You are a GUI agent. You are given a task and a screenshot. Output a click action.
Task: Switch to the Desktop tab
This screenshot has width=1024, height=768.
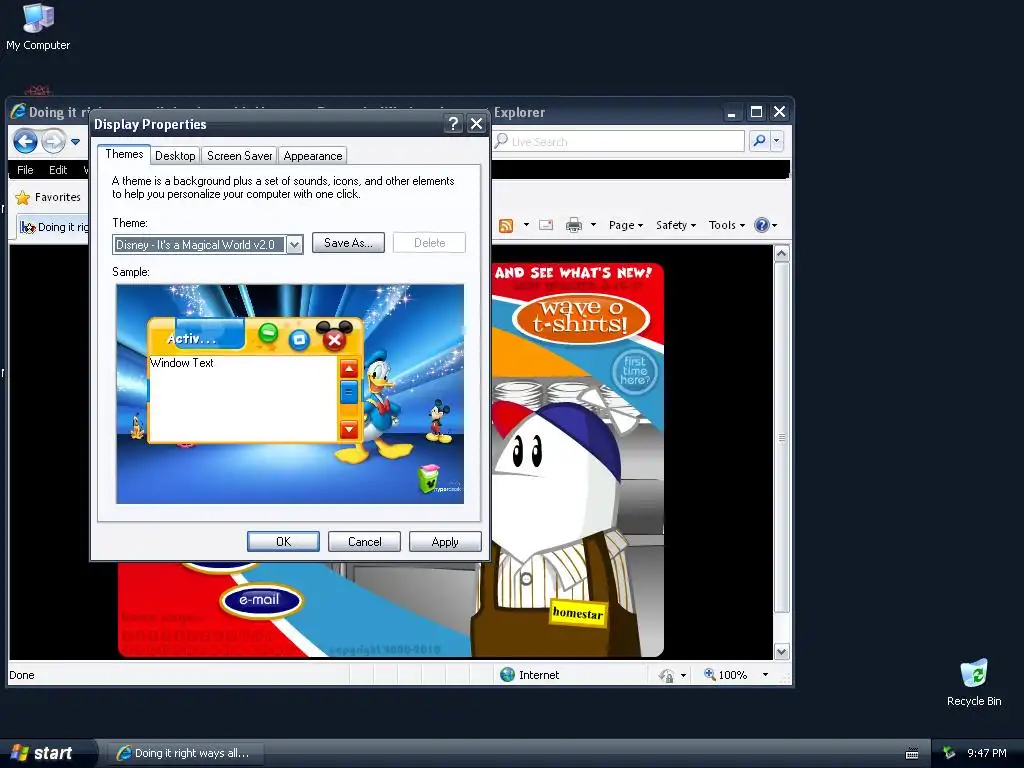click(x=175, y=156)
